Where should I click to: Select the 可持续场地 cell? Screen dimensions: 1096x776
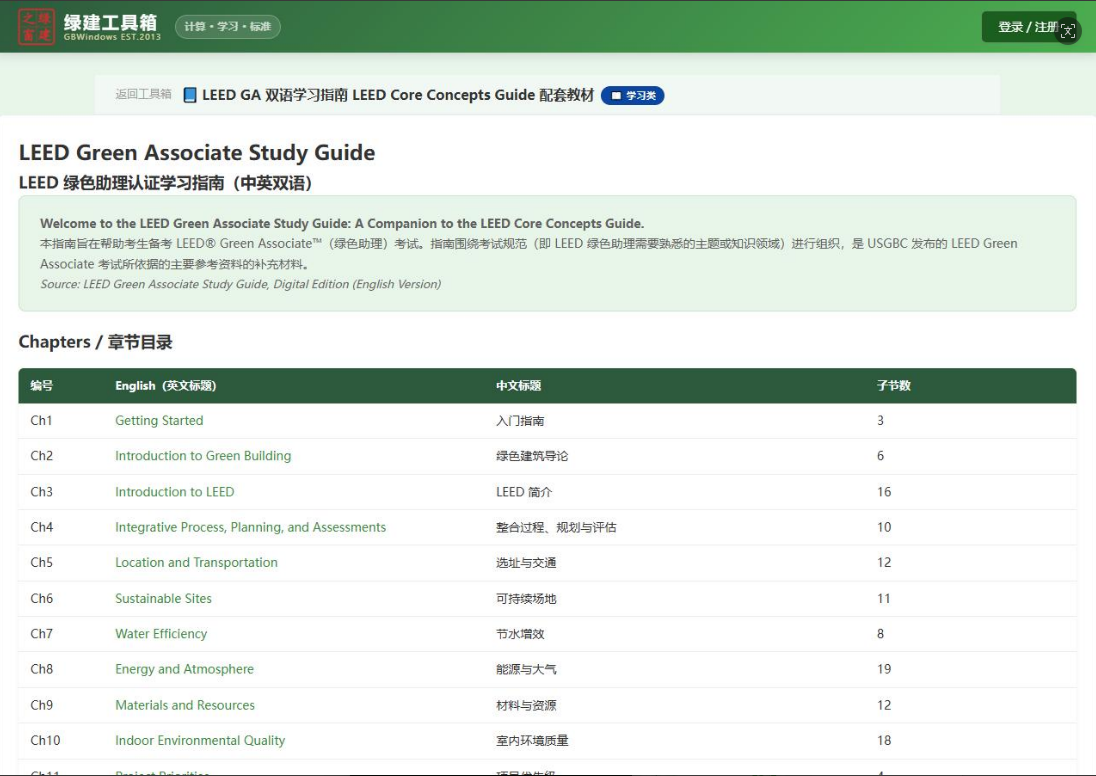(x=526, y=599)
